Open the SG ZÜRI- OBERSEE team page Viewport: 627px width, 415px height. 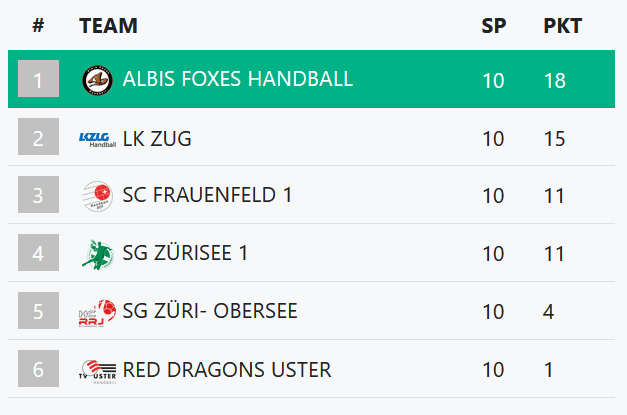coord(210,311)
